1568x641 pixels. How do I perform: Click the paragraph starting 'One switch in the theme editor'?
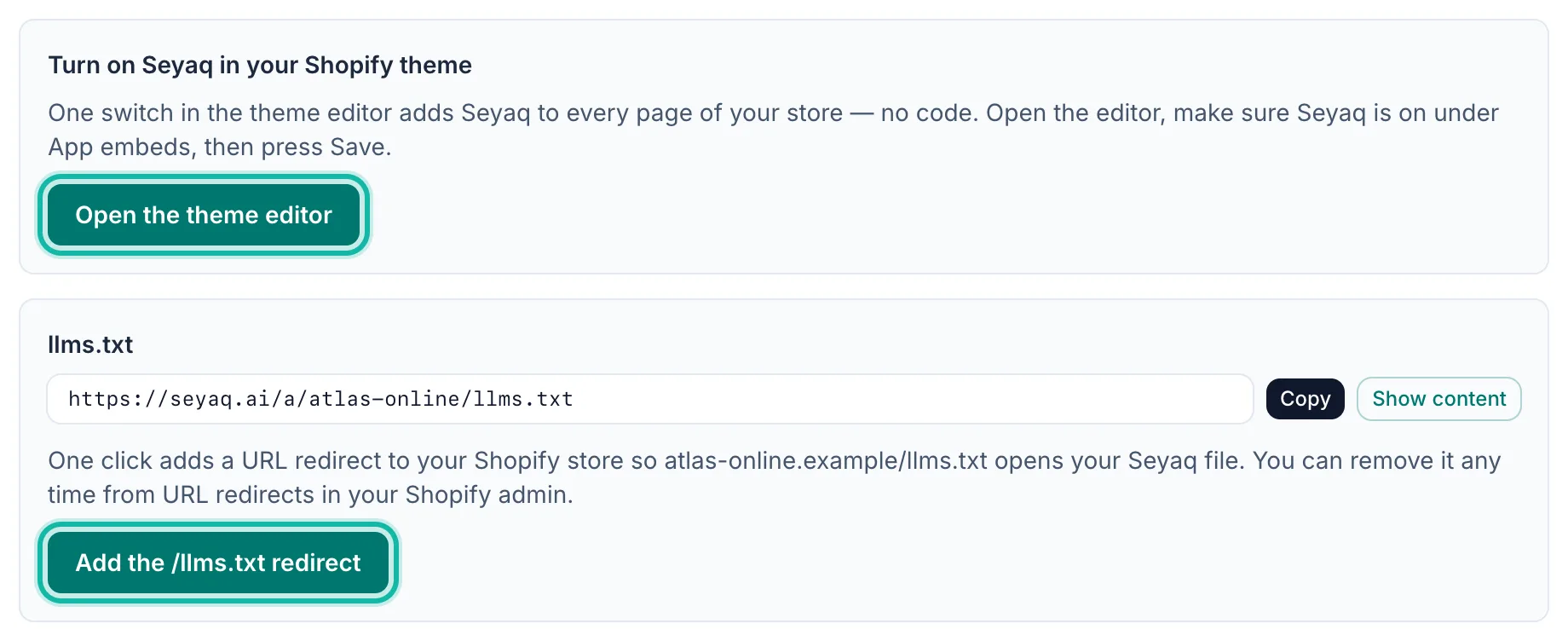[x=773, y=130]
